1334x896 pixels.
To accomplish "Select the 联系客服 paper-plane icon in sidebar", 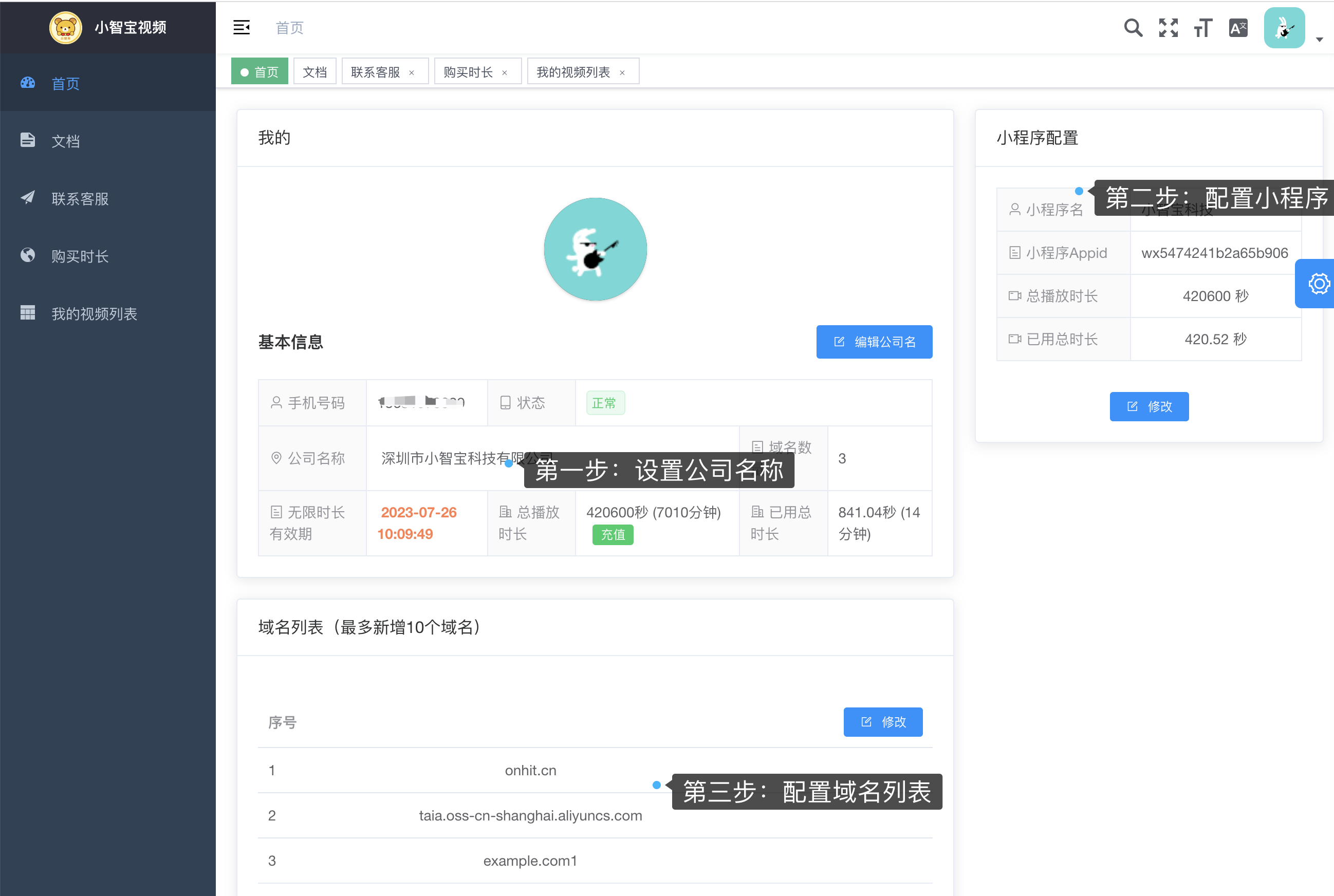I will click(x=27, y=198).
